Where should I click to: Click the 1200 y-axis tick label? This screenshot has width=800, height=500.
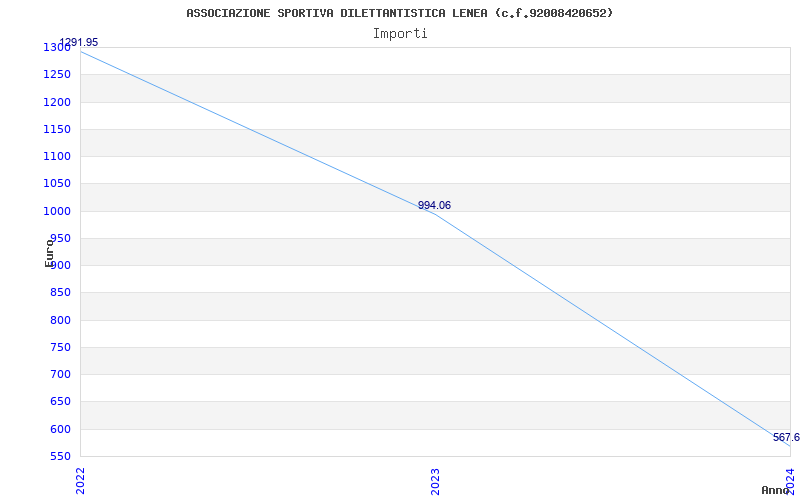57,102
